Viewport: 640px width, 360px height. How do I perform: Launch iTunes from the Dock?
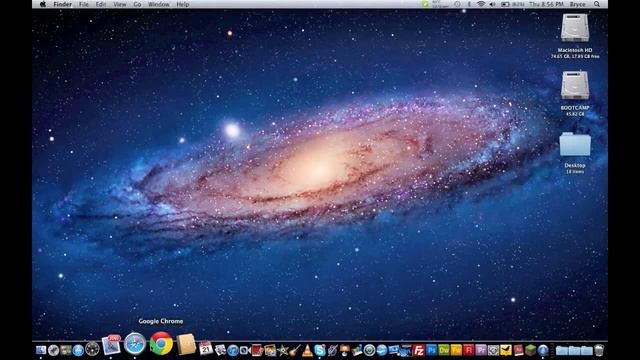233,350
